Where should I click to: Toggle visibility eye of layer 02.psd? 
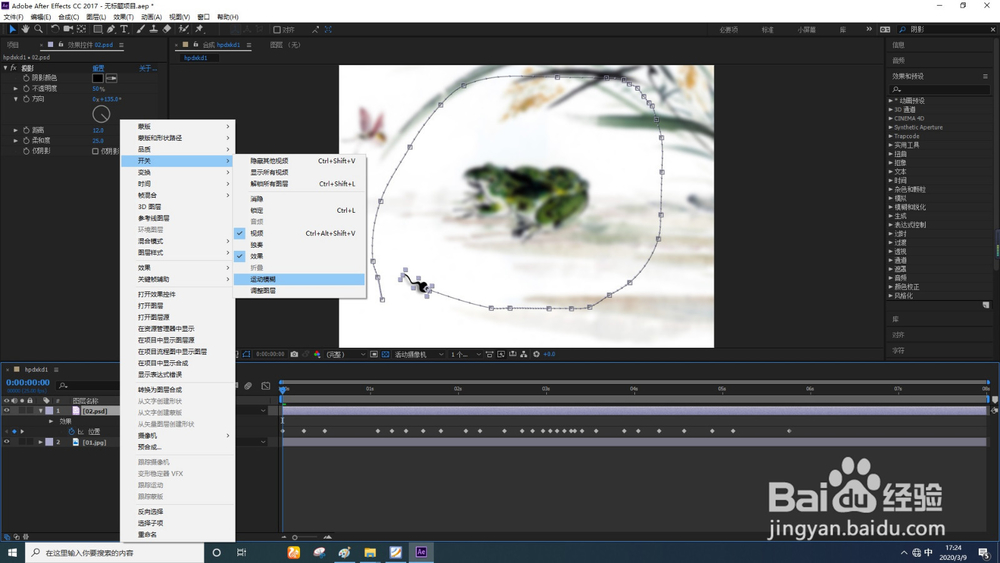[7, 411]
